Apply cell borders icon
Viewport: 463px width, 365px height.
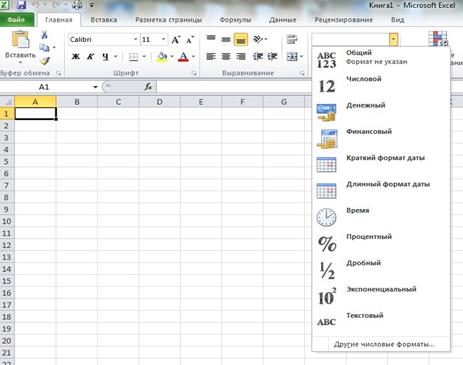133,57
